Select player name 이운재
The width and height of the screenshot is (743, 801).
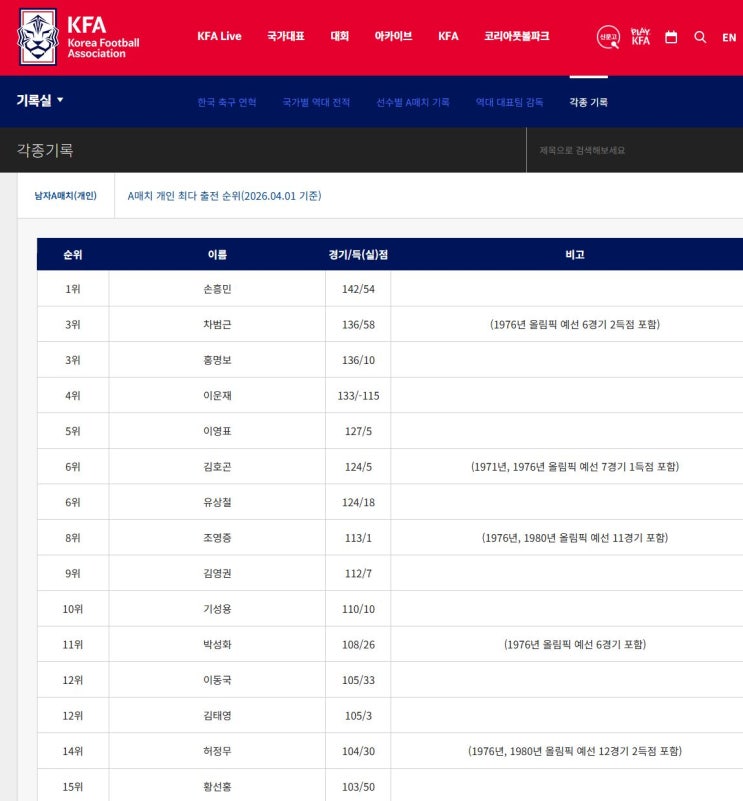[x=217, y=395]
